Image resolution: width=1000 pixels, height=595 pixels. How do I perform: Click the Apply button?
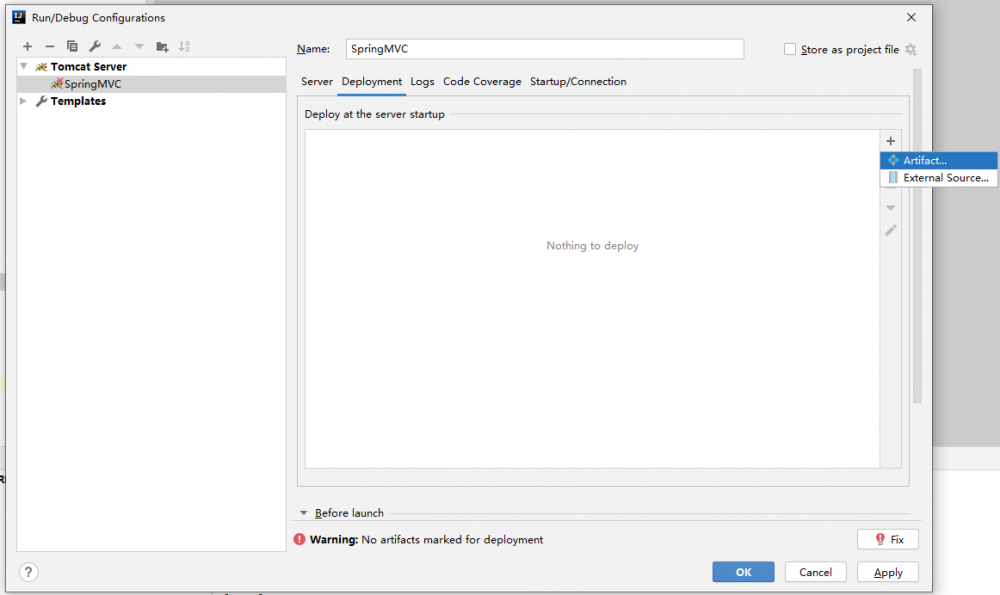point(888,572)
